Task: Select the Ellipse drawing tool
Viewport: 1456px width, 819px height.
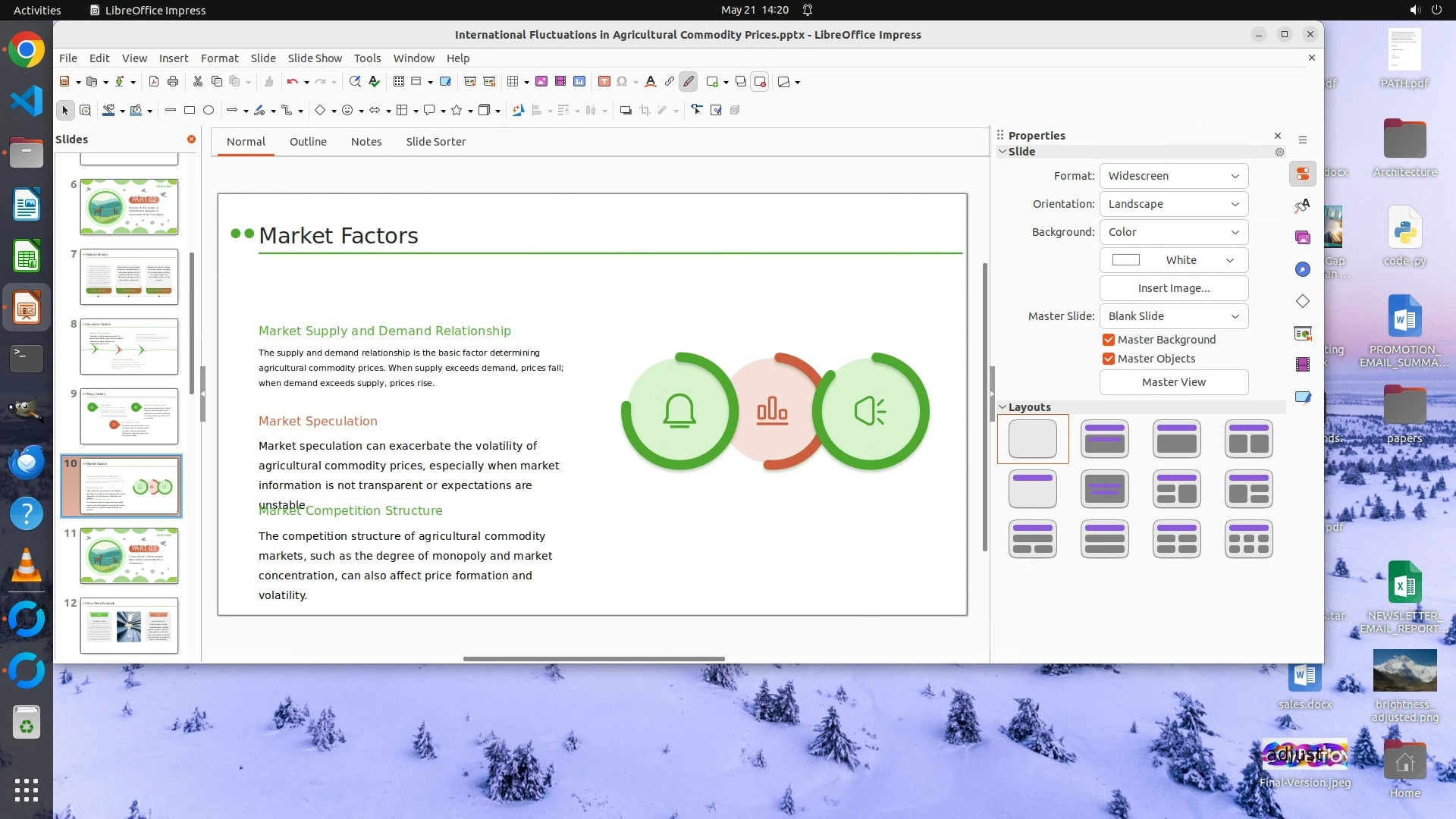Action: (209, 111)
